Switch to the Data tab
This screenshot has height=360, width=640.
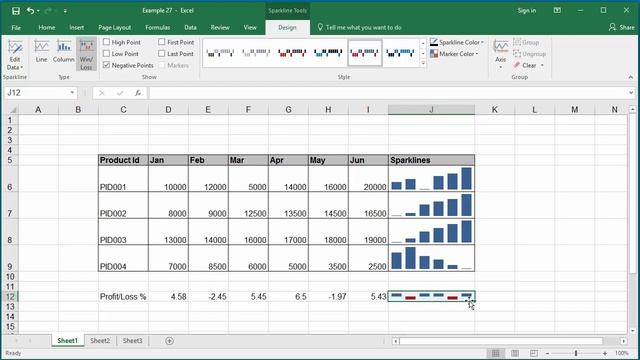click(190, 27)
